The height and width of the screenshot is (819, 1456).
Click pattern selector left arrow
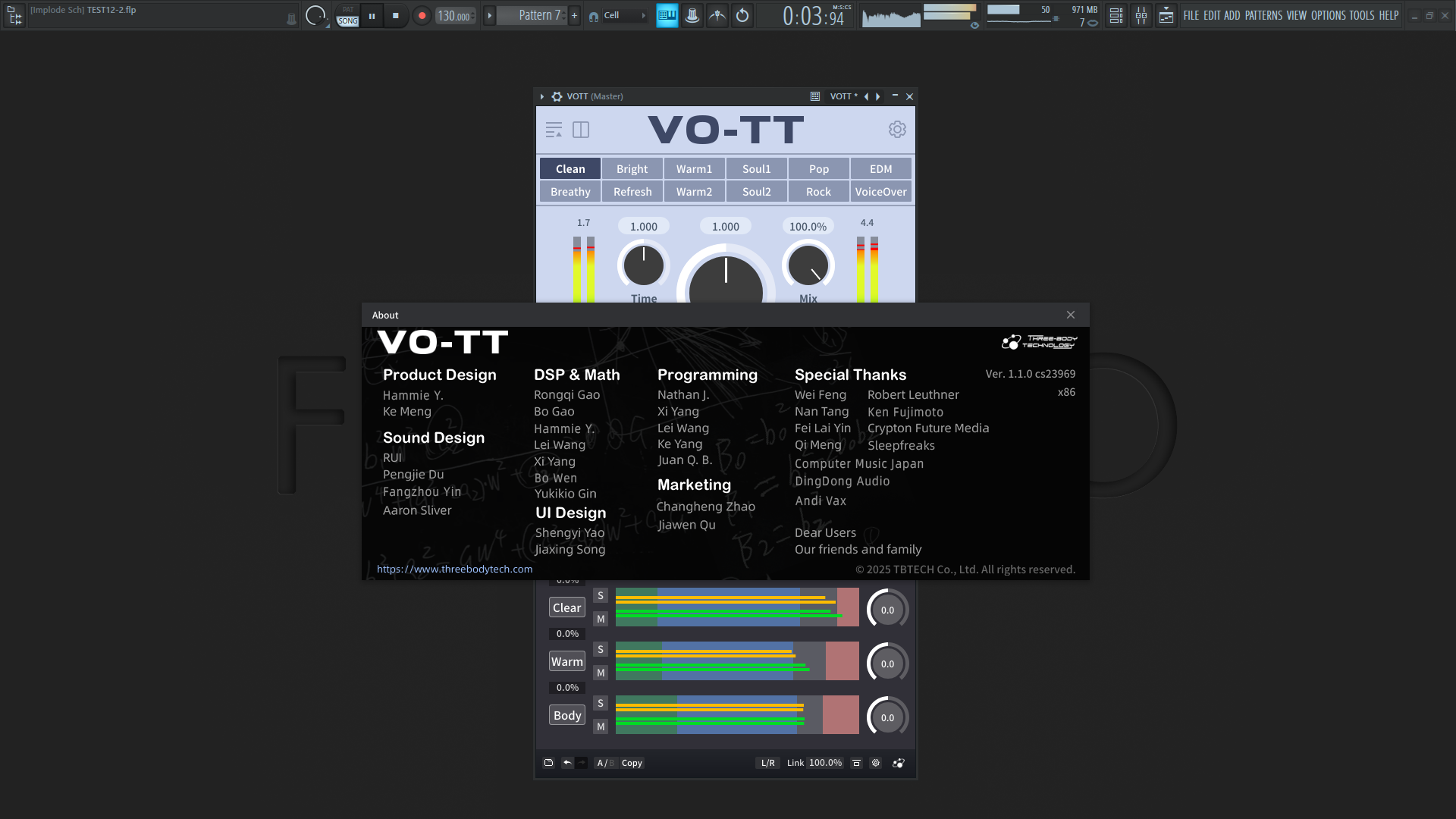click(489, 15)
